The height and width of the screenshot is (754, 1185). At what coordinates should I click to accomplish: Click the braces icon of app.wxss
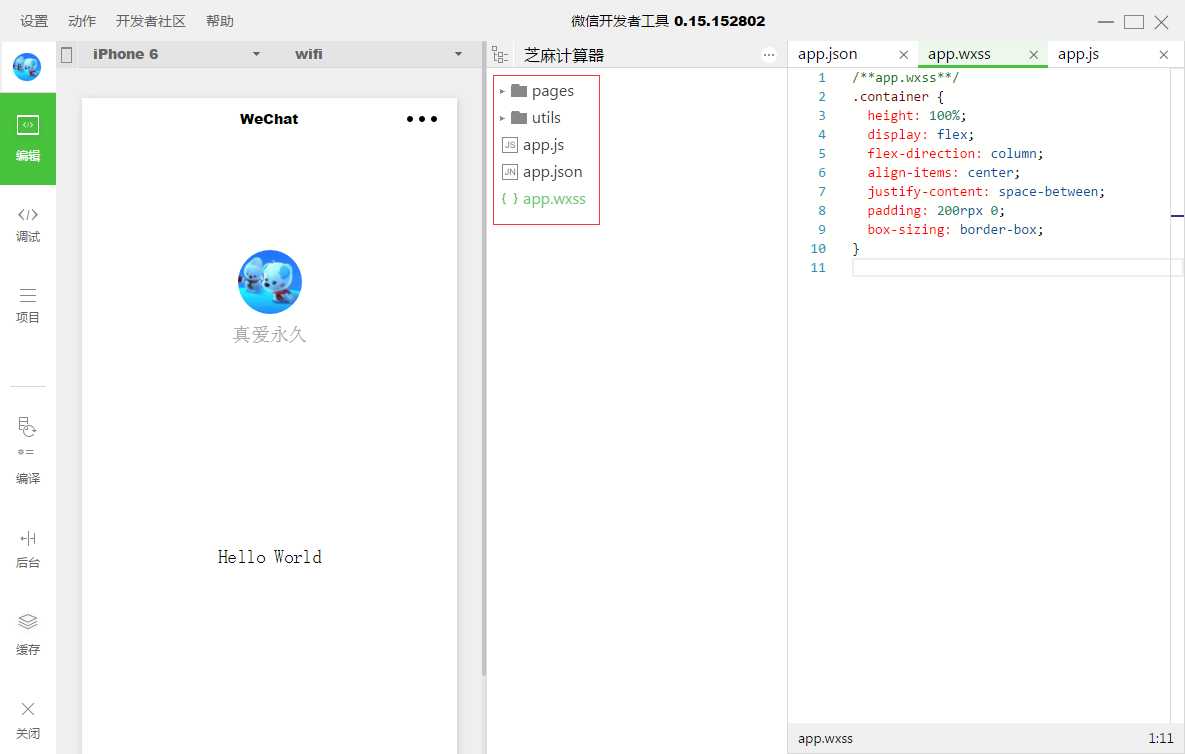[510, 199]
